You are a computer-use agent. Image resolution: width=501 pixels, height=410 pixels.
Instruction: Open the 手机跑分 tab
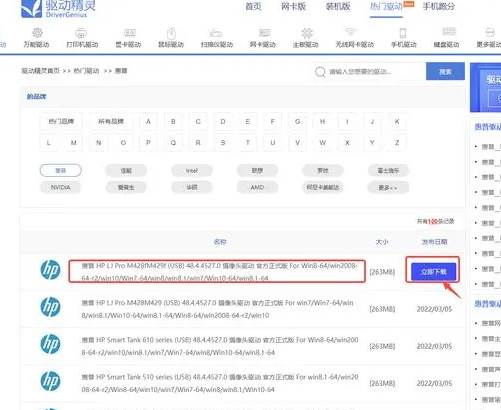pyautogui.click(x=439, y=6)
